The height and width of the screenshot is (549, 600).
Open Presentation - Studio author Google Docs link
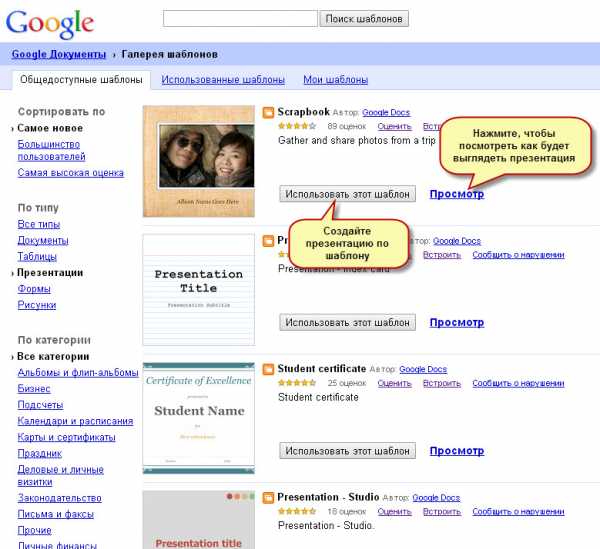[436, 498]
